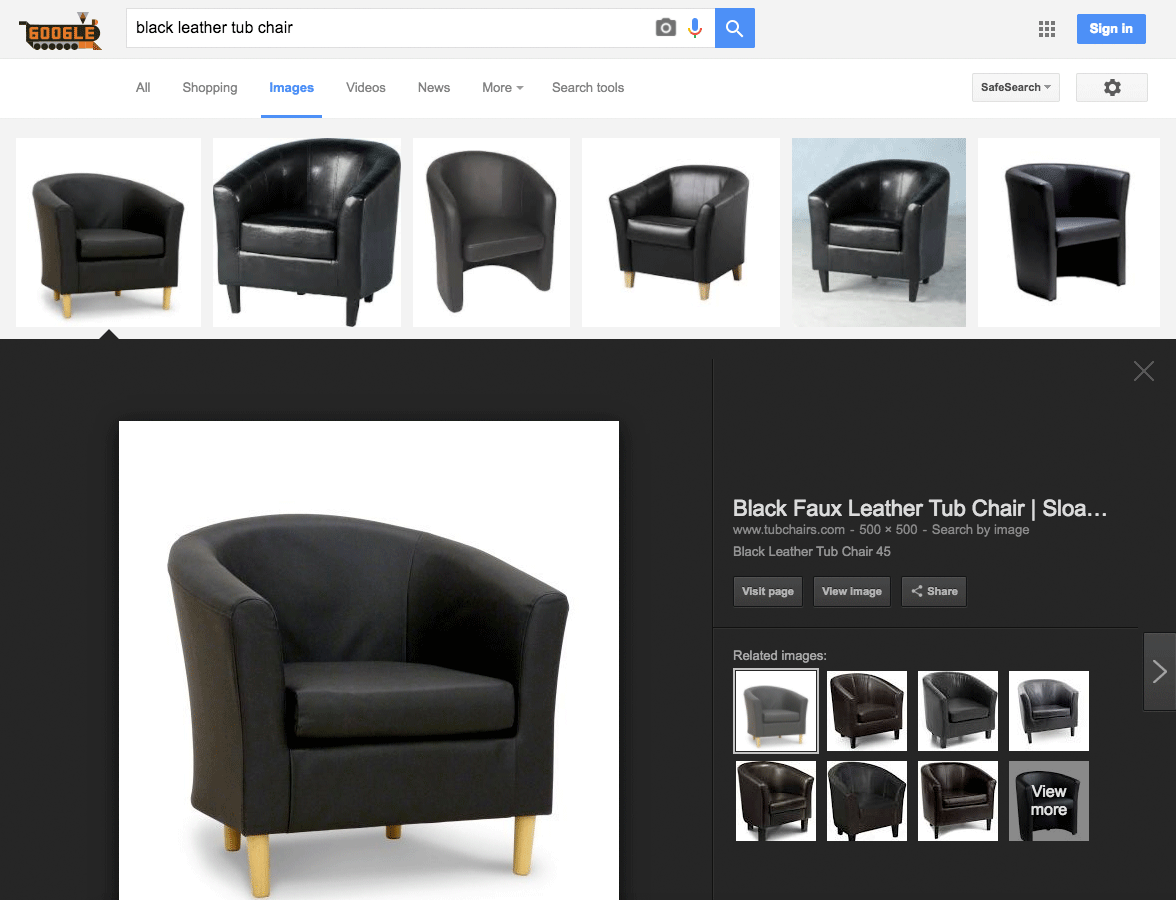Click www.tubchairs.com source link
1176x900 pixels.
[788, 530]
